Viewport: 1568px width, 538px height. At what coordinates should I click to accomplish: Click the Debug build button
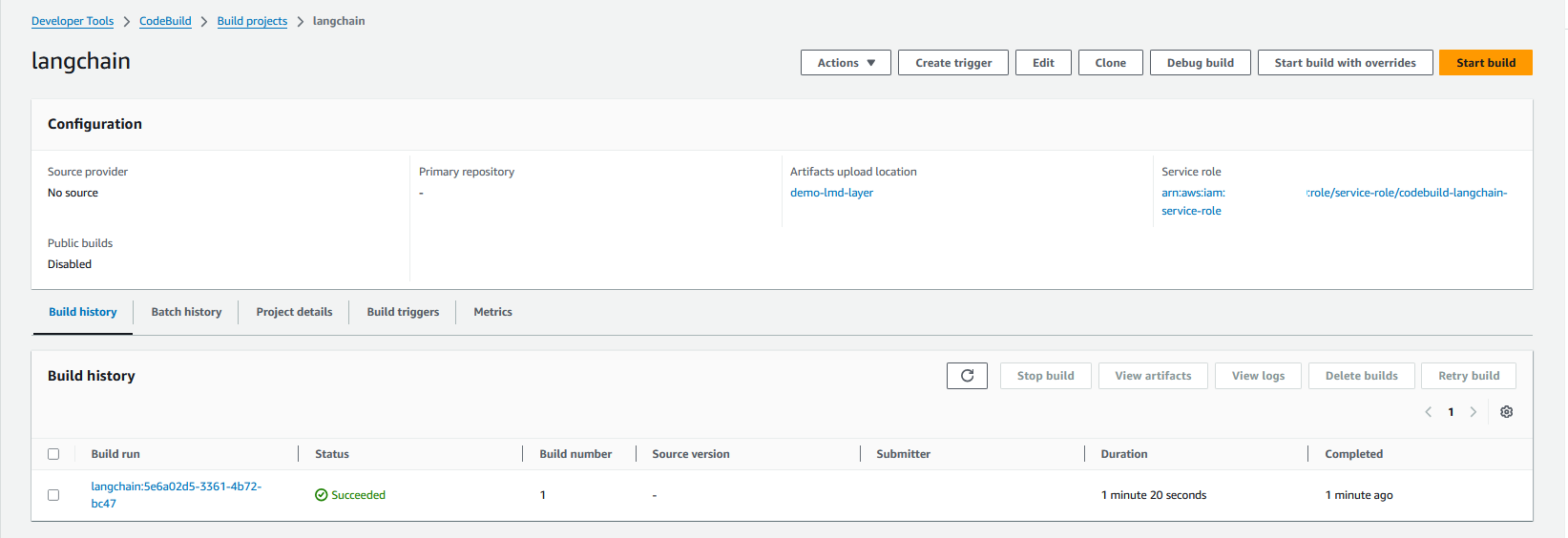coord(1200,63)
